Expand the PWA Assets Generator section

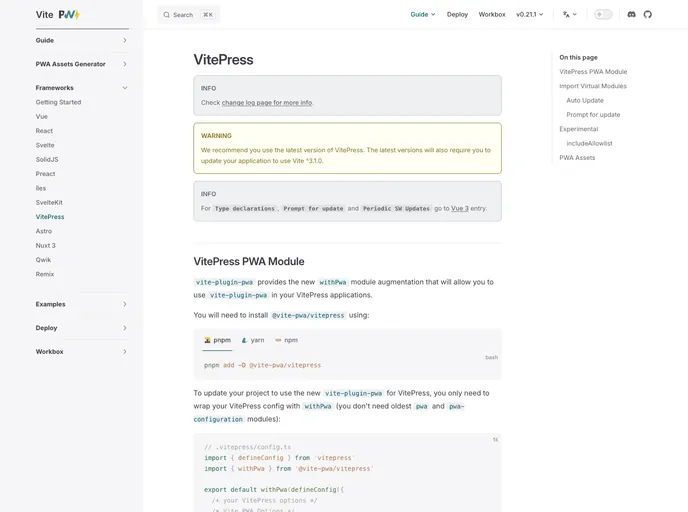coord(82,64)
